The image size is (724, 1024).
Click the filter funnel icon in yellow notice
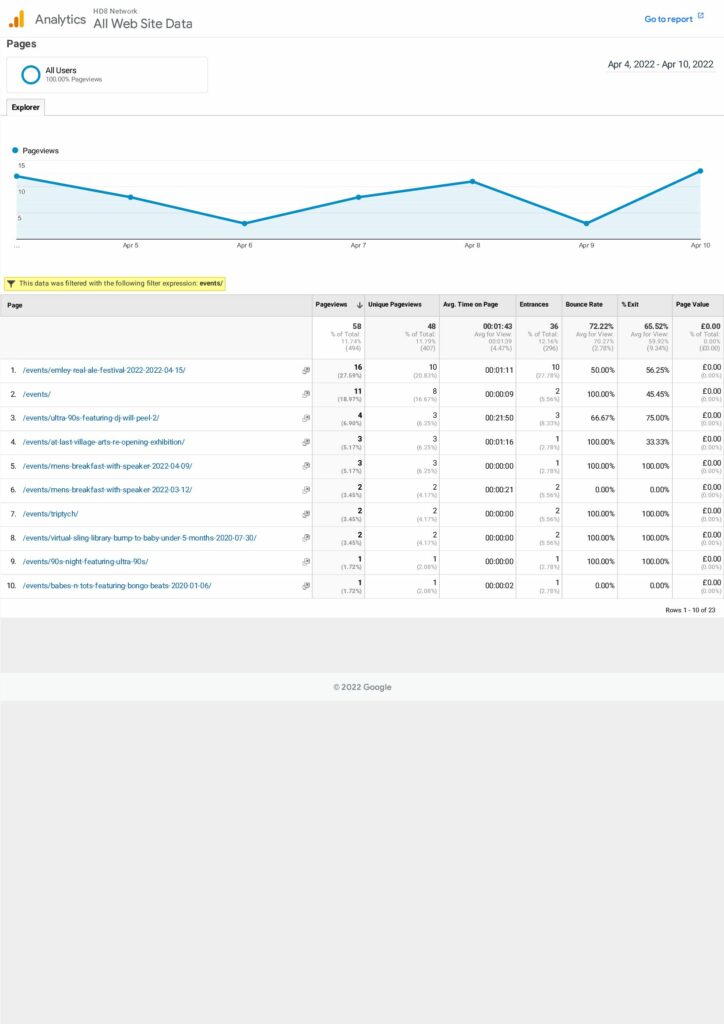(x=11, y=283)
